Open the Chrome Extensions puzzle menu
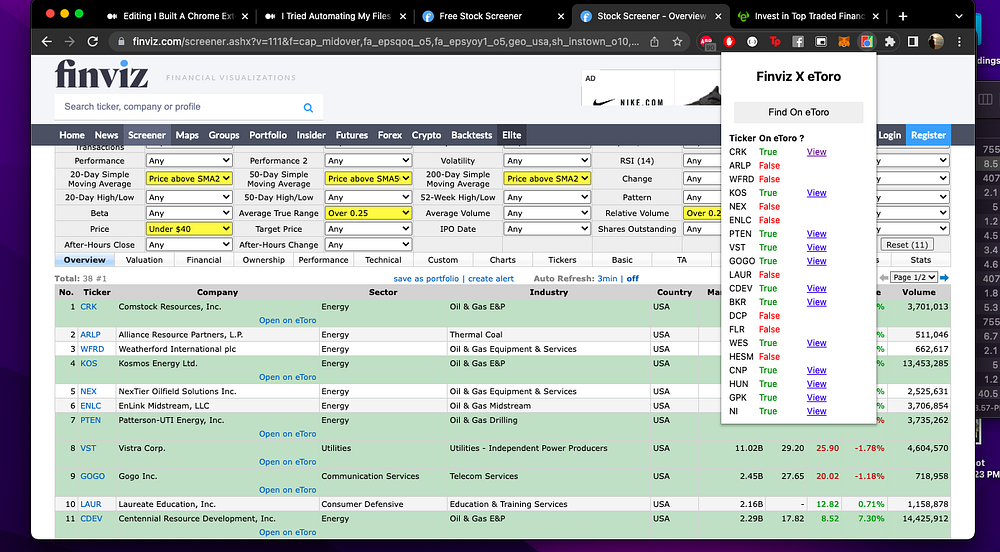Viewport: 1000px width, 552px height. (888, 42)
